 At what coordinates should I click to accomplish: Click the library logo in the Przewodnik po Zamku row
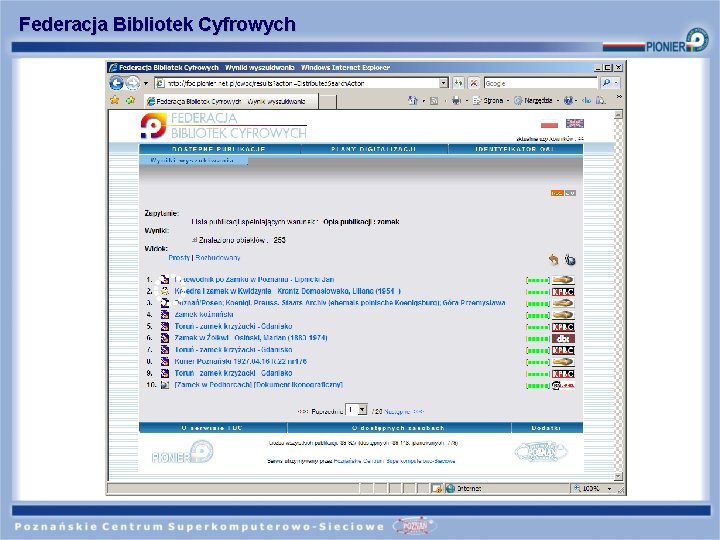(563, 280)
